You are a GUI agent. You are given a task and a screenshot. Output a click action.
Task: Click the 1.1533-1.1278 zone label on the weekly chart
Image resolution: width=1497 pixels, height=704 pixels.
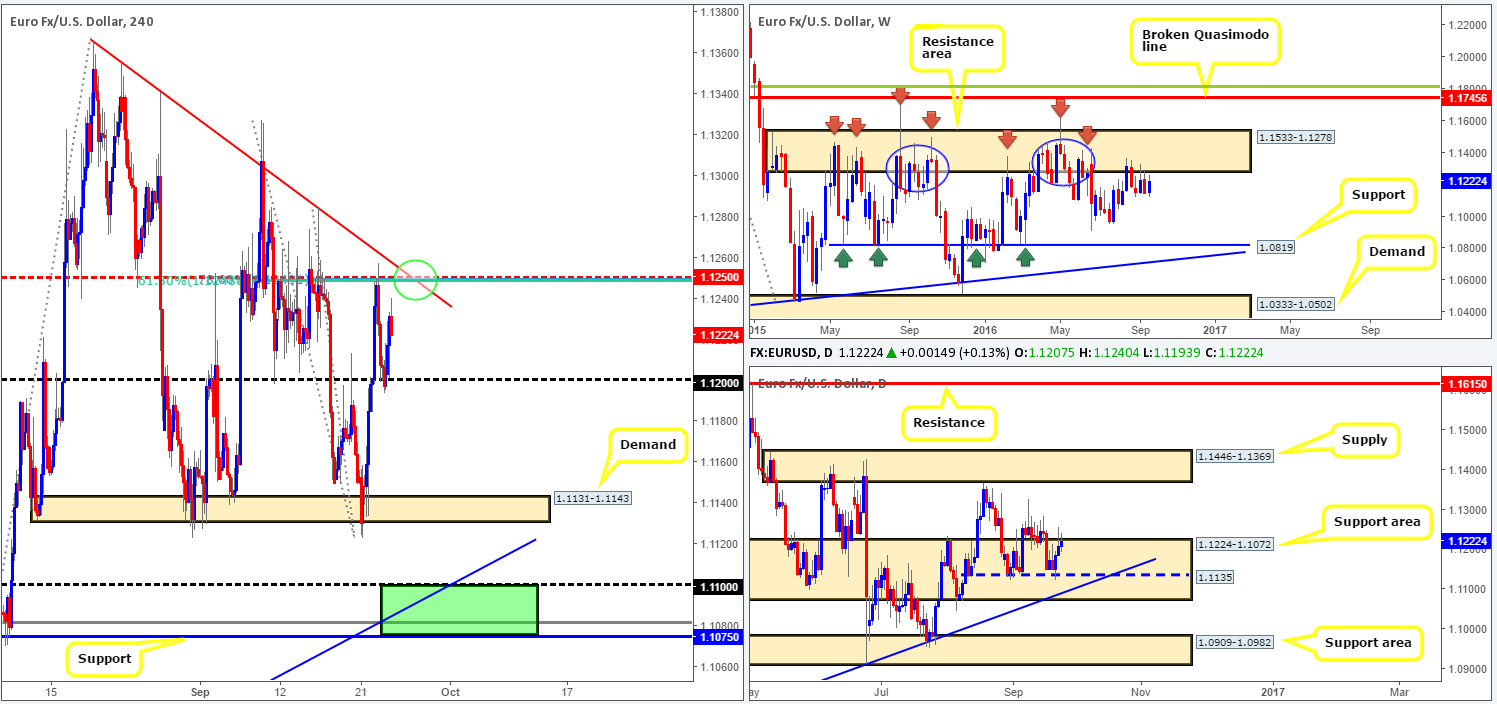pos(1294,138)
